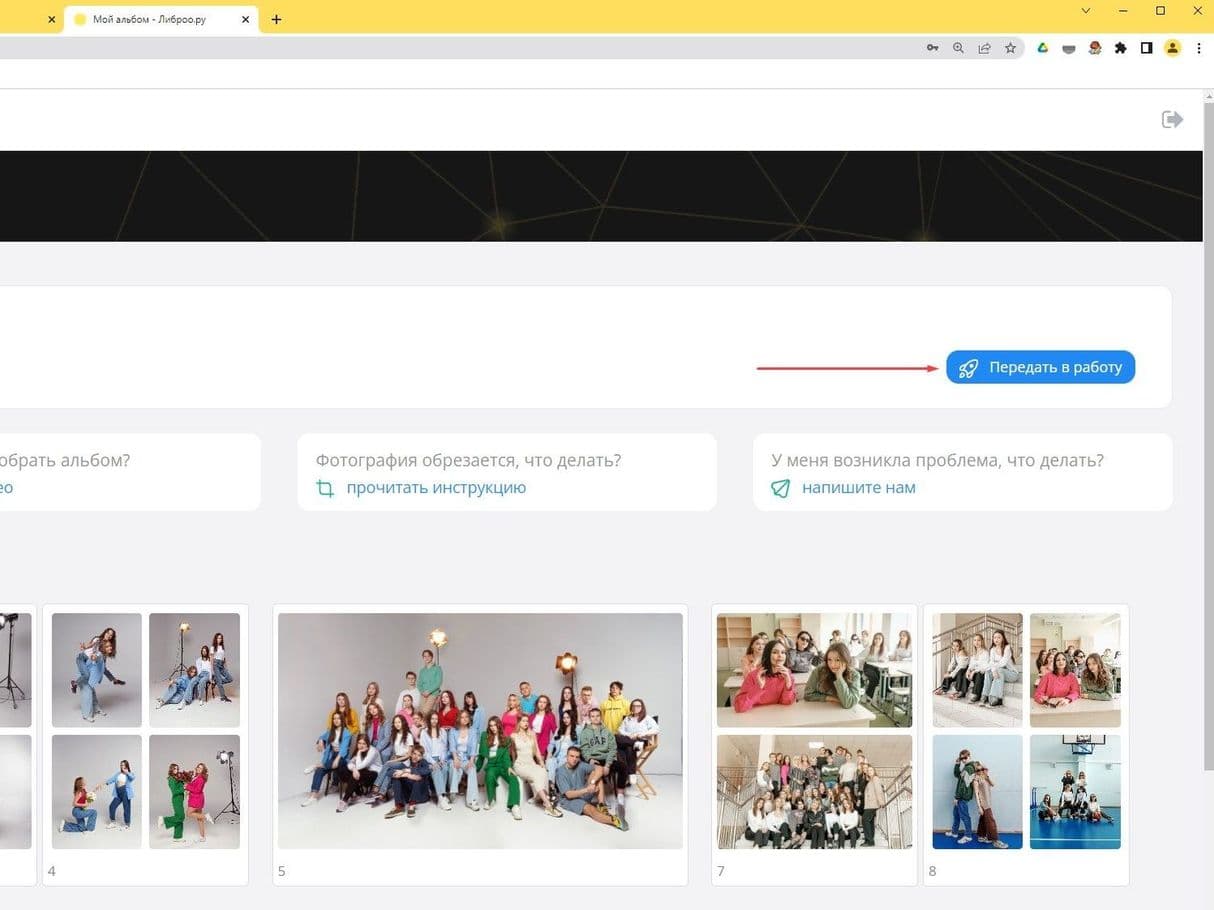Click the прочитать инструкцию link
The width and height of the screenshot is (1214, 910).
coord(436,488)
